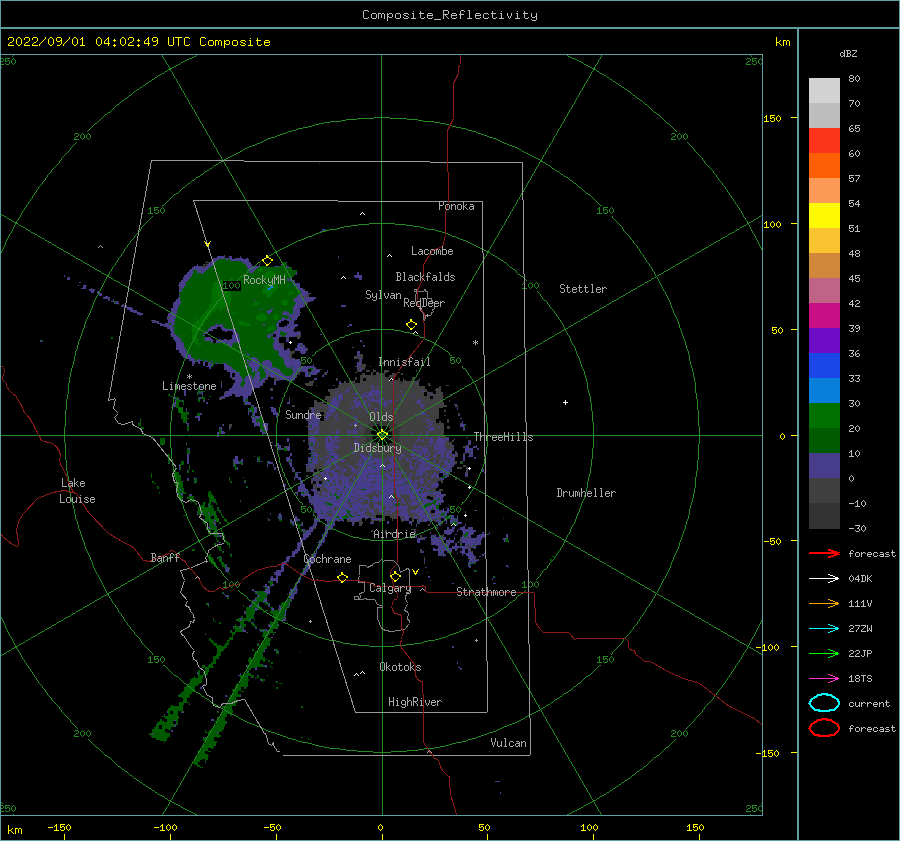Viewport: 900px width, 841px height.
Task: Click the red forecast ellipse icon
Action: click(824, 728)
